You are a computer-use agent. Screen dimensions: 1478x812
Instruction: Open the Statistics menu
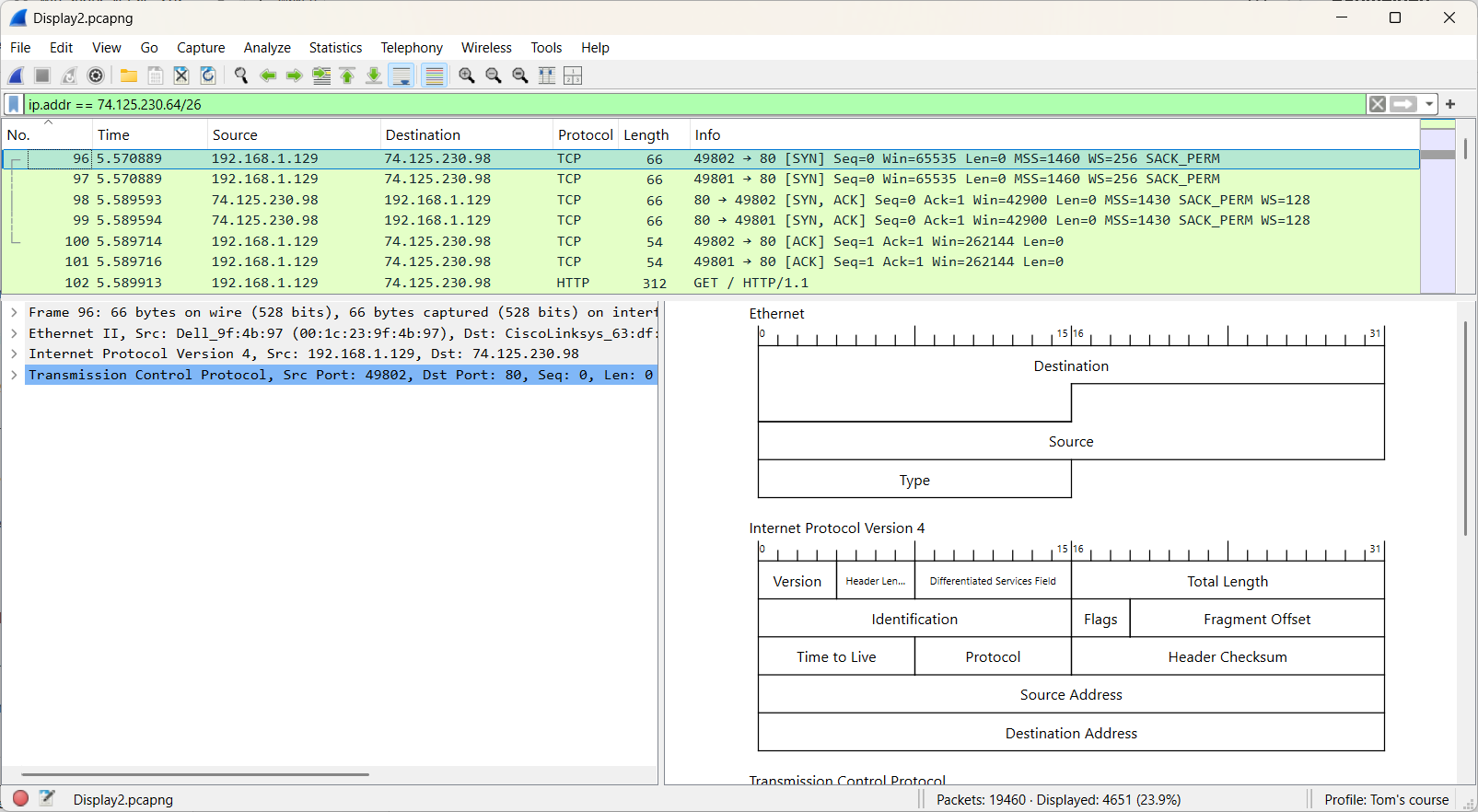pyautogui.click(x=335, y=48)
